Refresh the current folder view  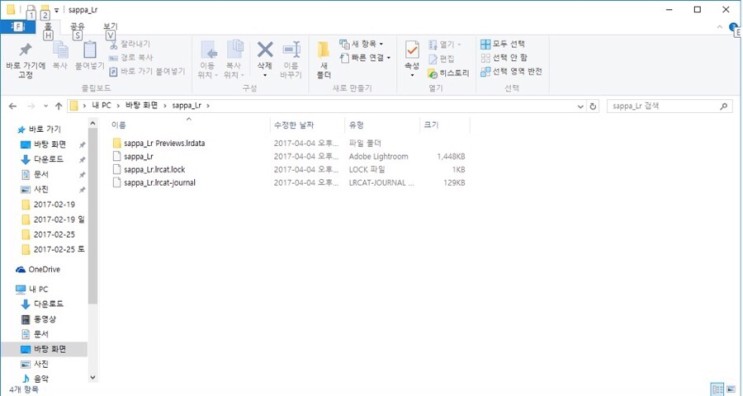pyautogui.click(x=593, y=107)
